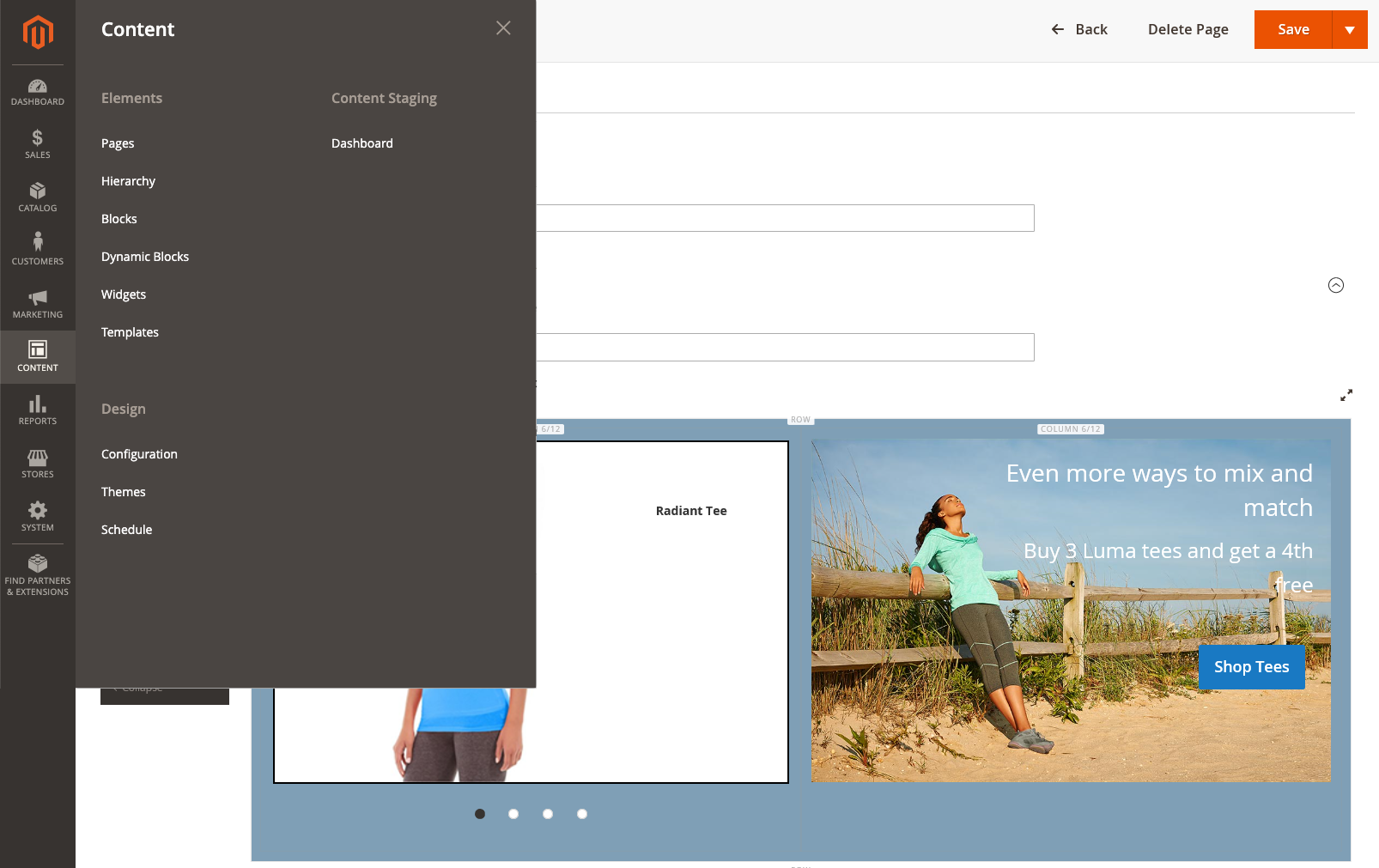Image resolution: width=1379 pixels, height=868 pixels.
Task: Go Back to page list
Action: coord(1080,29)
